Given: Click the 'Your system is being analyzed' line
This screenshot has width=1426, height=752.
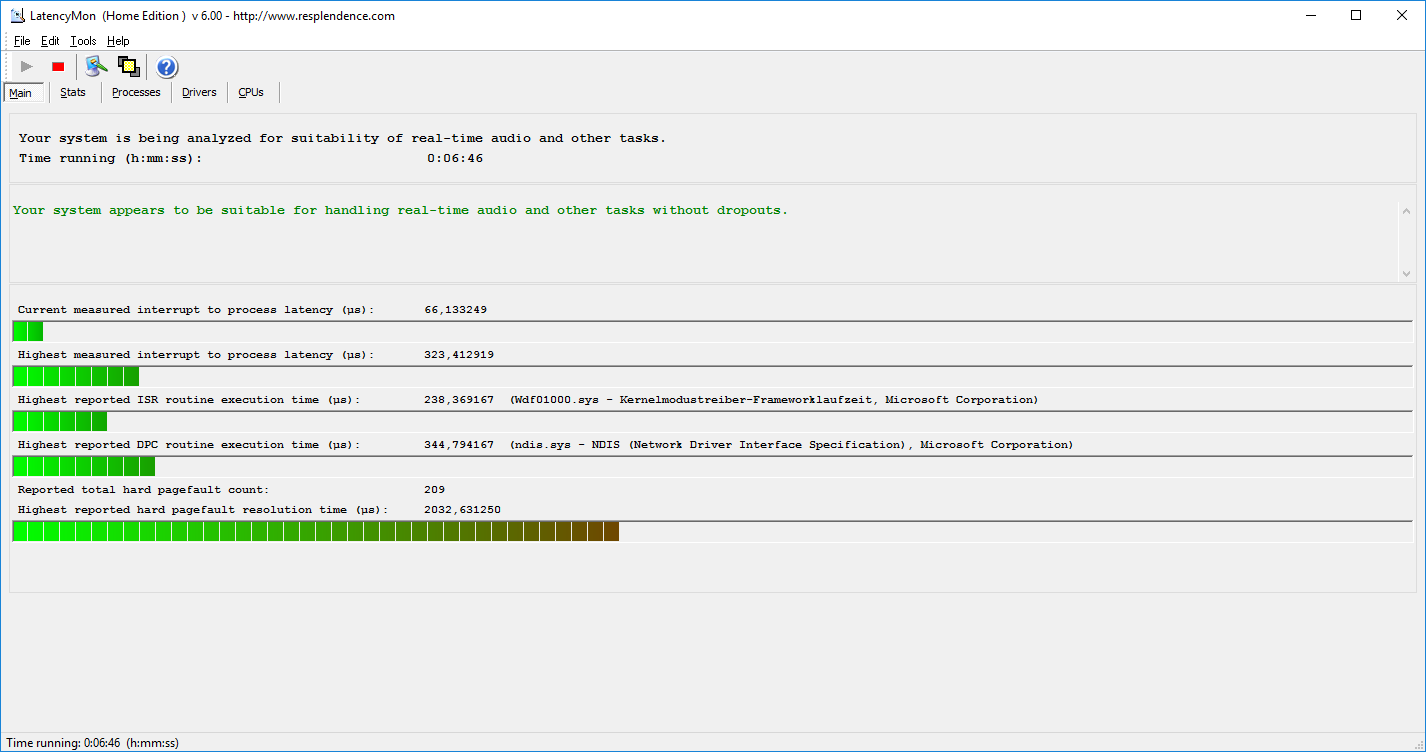Looking at the screenshot, I should (x=342, y=138).
